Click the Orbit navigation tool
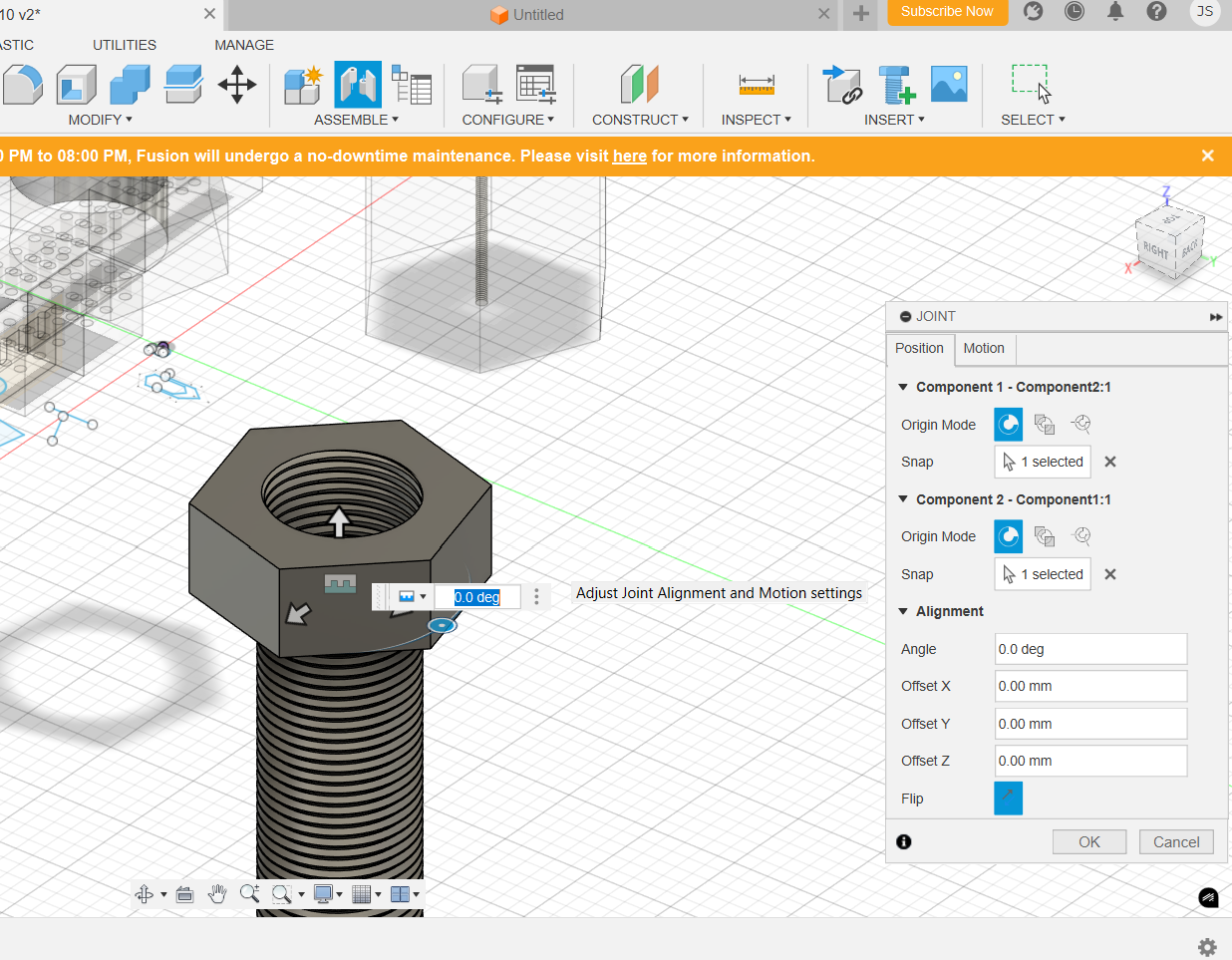 145,894
